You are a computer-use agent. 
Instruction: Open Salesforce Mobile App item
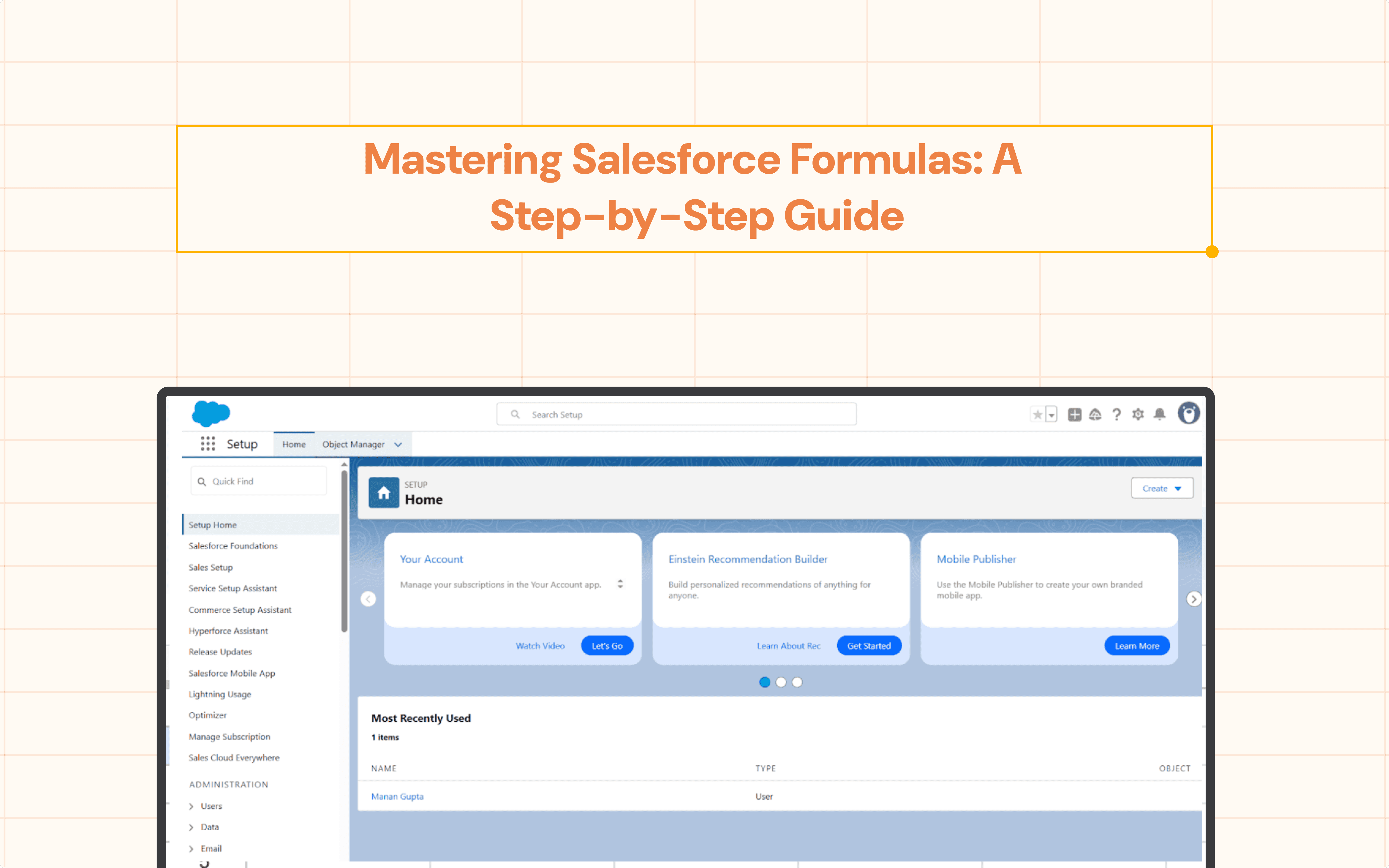pos(232,674)
